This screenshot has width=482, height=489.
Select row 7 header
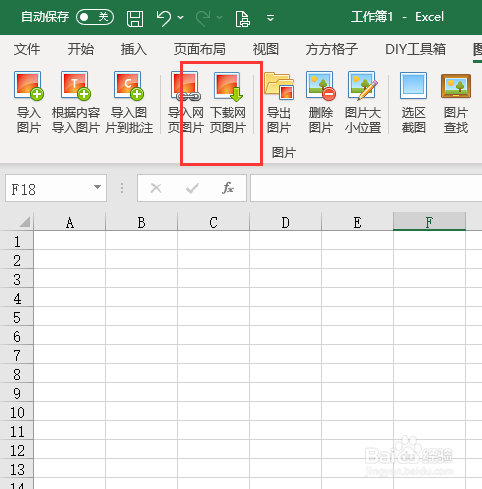[17, 354]
